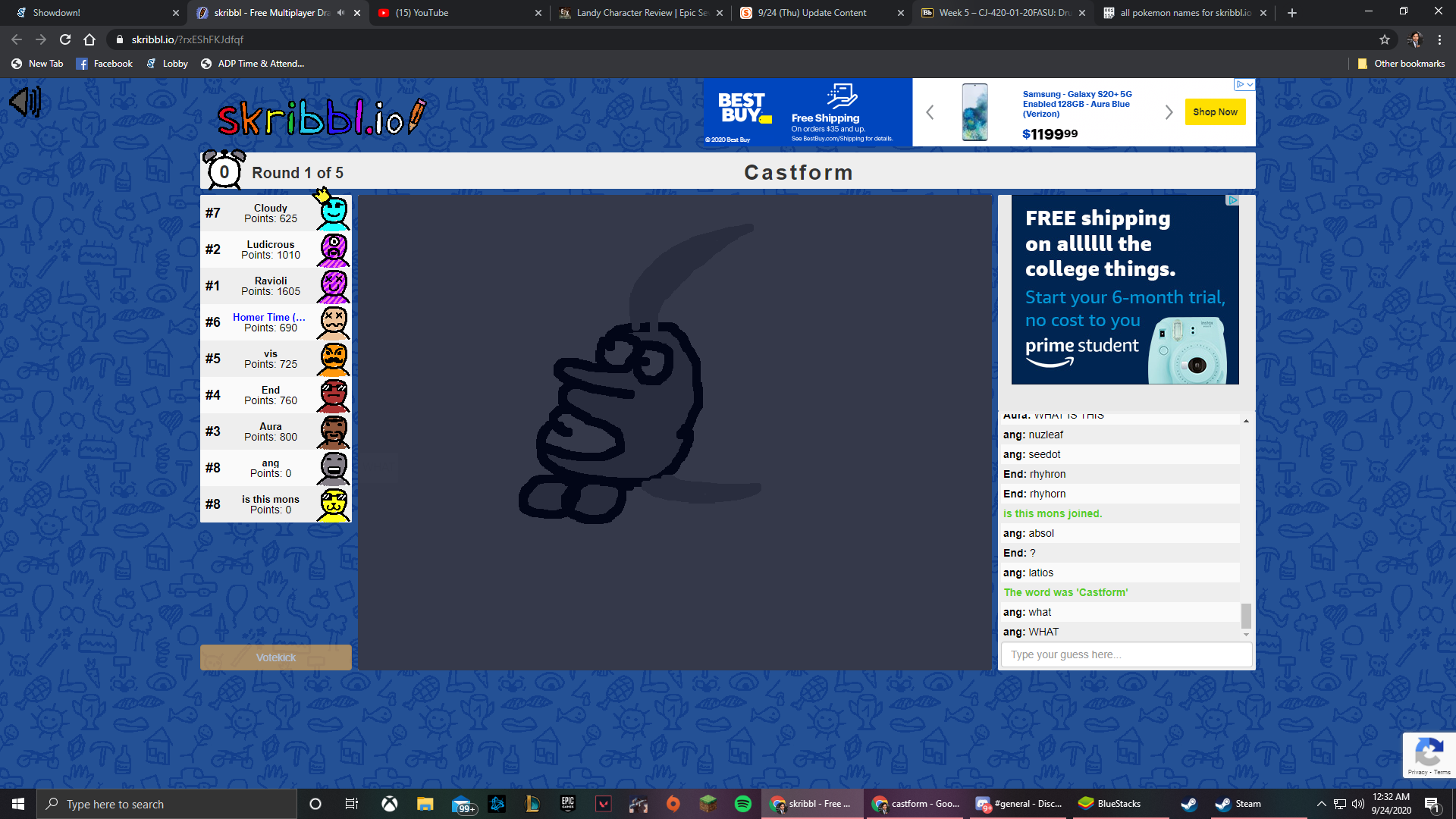This screenshot has width=1456, height=819.
Task: Click the skribbl.io logo
Action: 322,118
